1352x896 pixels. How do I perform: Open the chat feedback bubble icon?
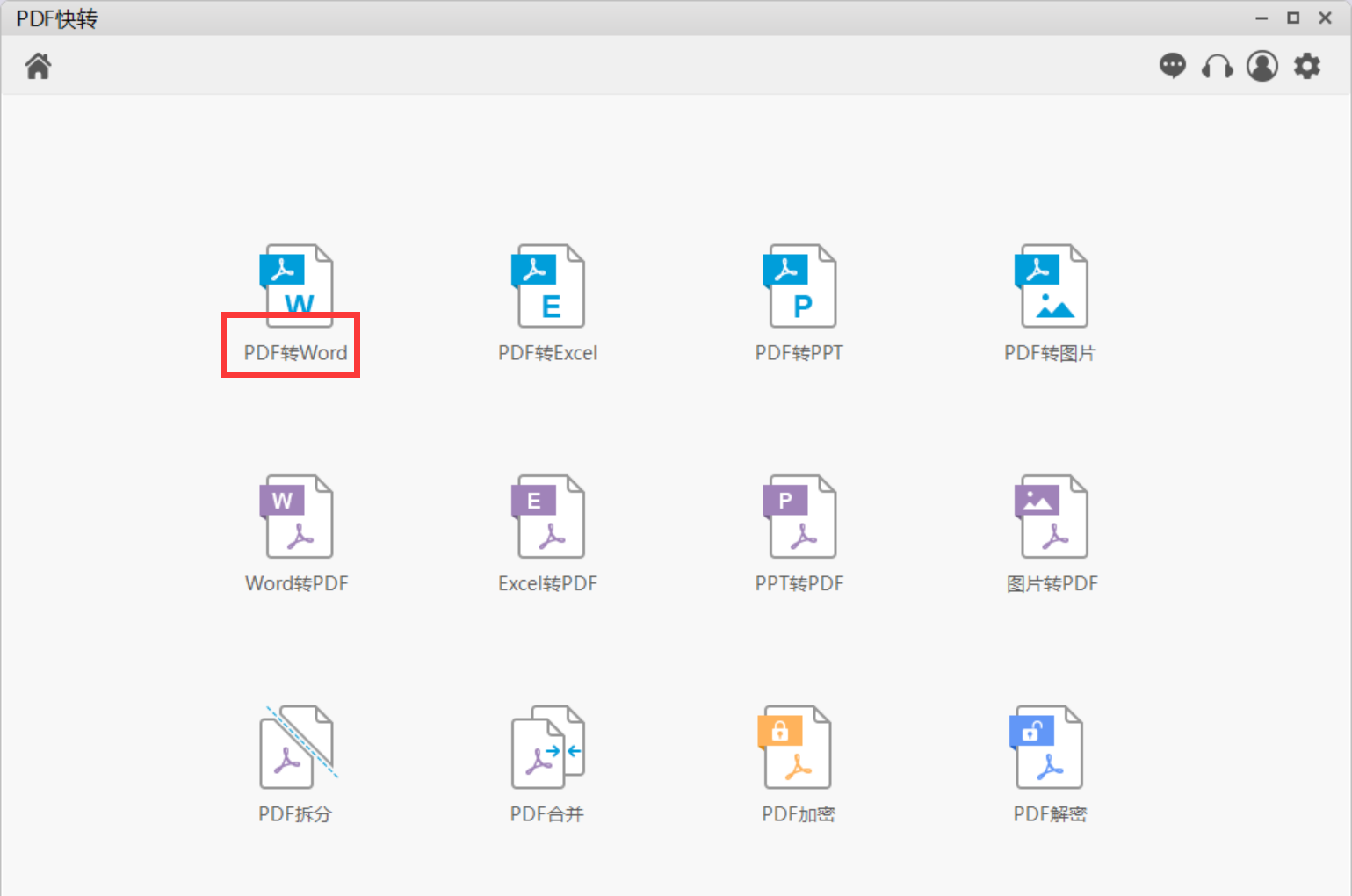[x=1172, y=66]
